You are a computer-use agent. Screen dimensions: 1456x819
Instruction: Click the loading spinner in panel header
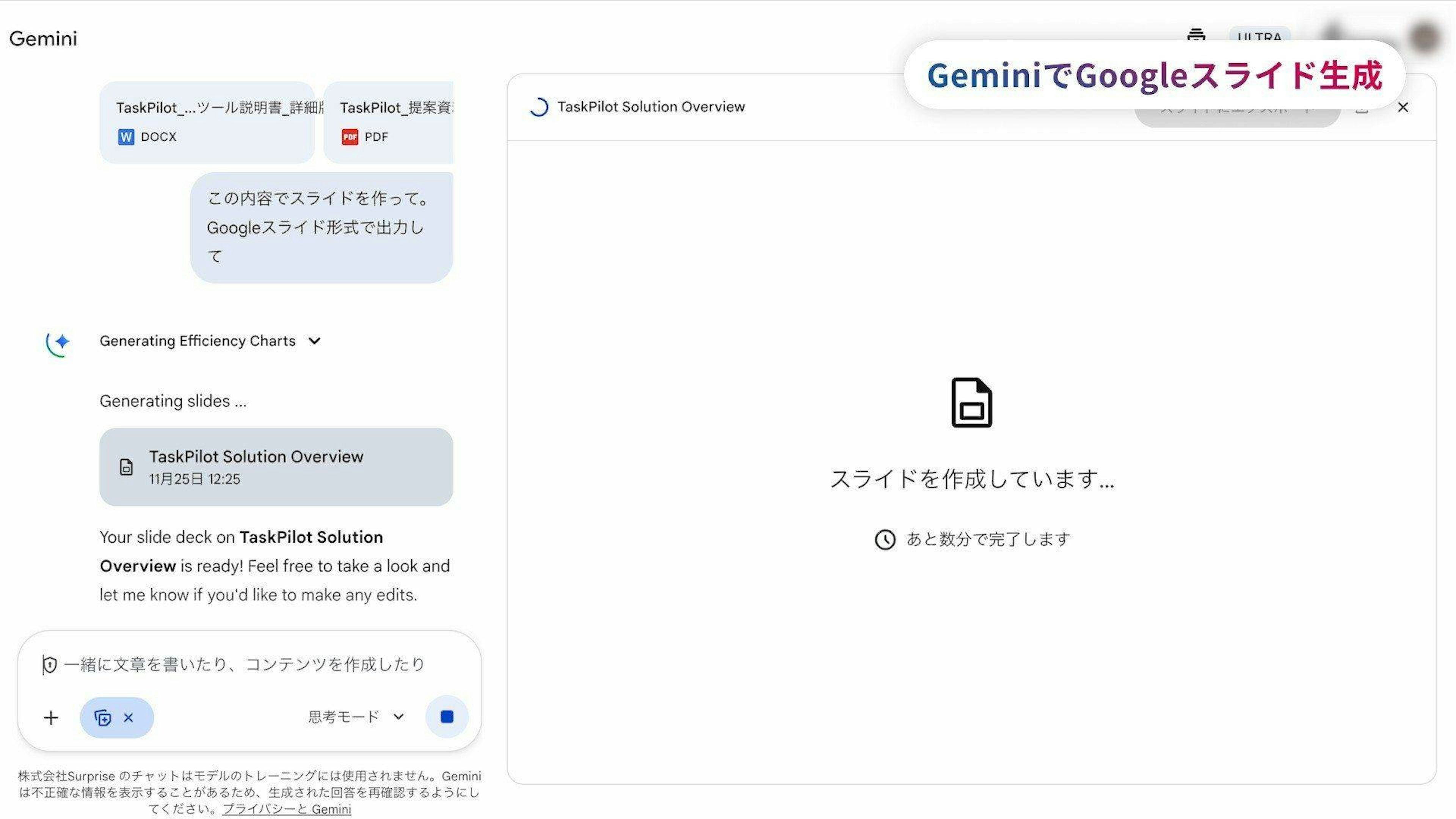tap(539, 107)
